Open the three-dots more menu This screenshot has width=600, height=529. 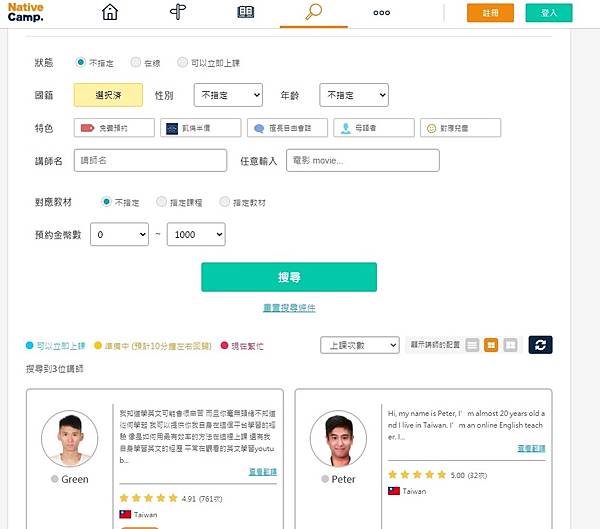click(x=382, y=13)
